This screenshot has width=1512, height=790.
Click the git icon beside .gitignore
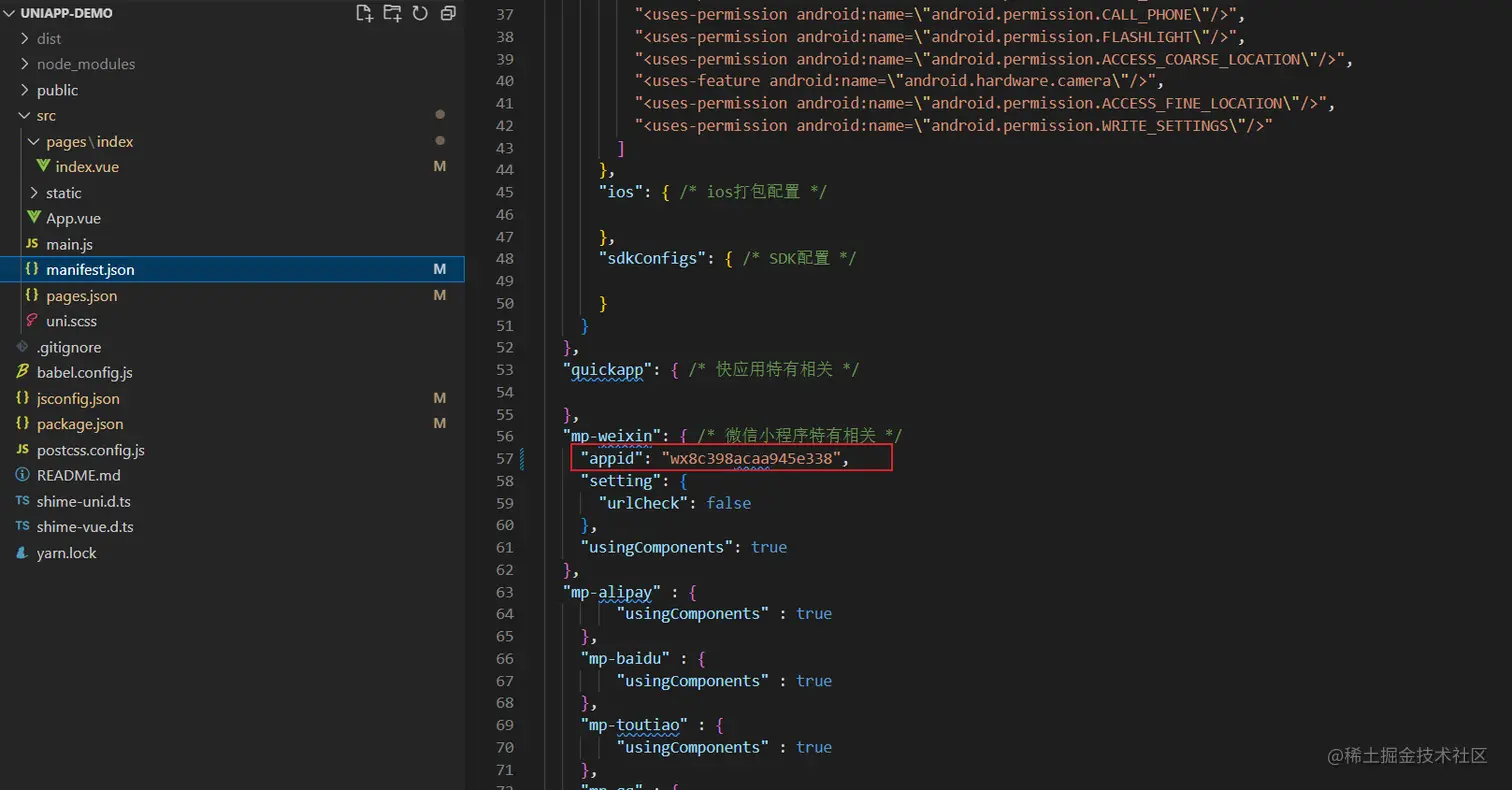tap(22, 347)
